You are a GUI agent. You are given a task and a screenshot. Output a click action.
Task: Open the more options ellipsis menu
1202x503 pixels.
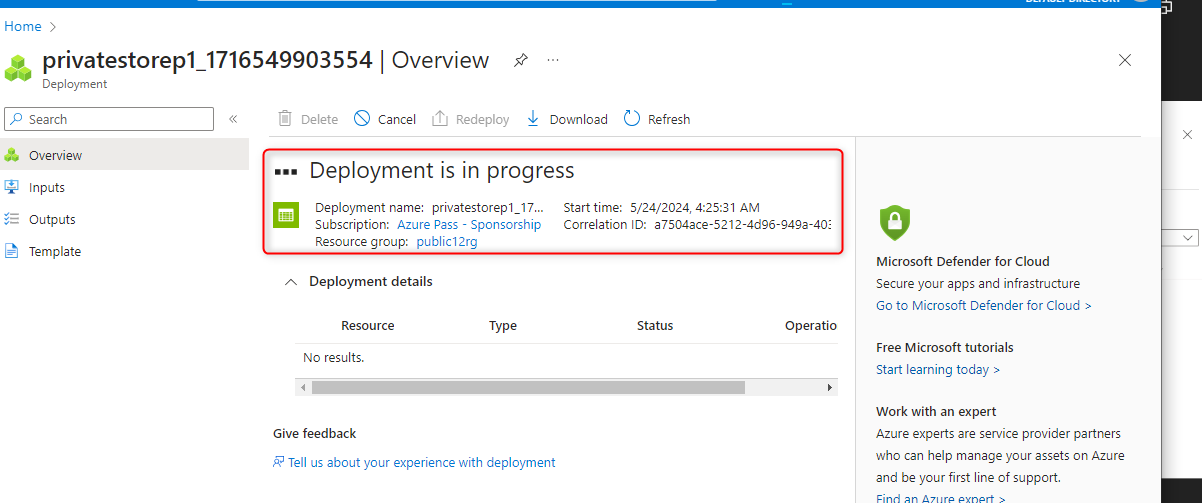click(x=553, y=60)
